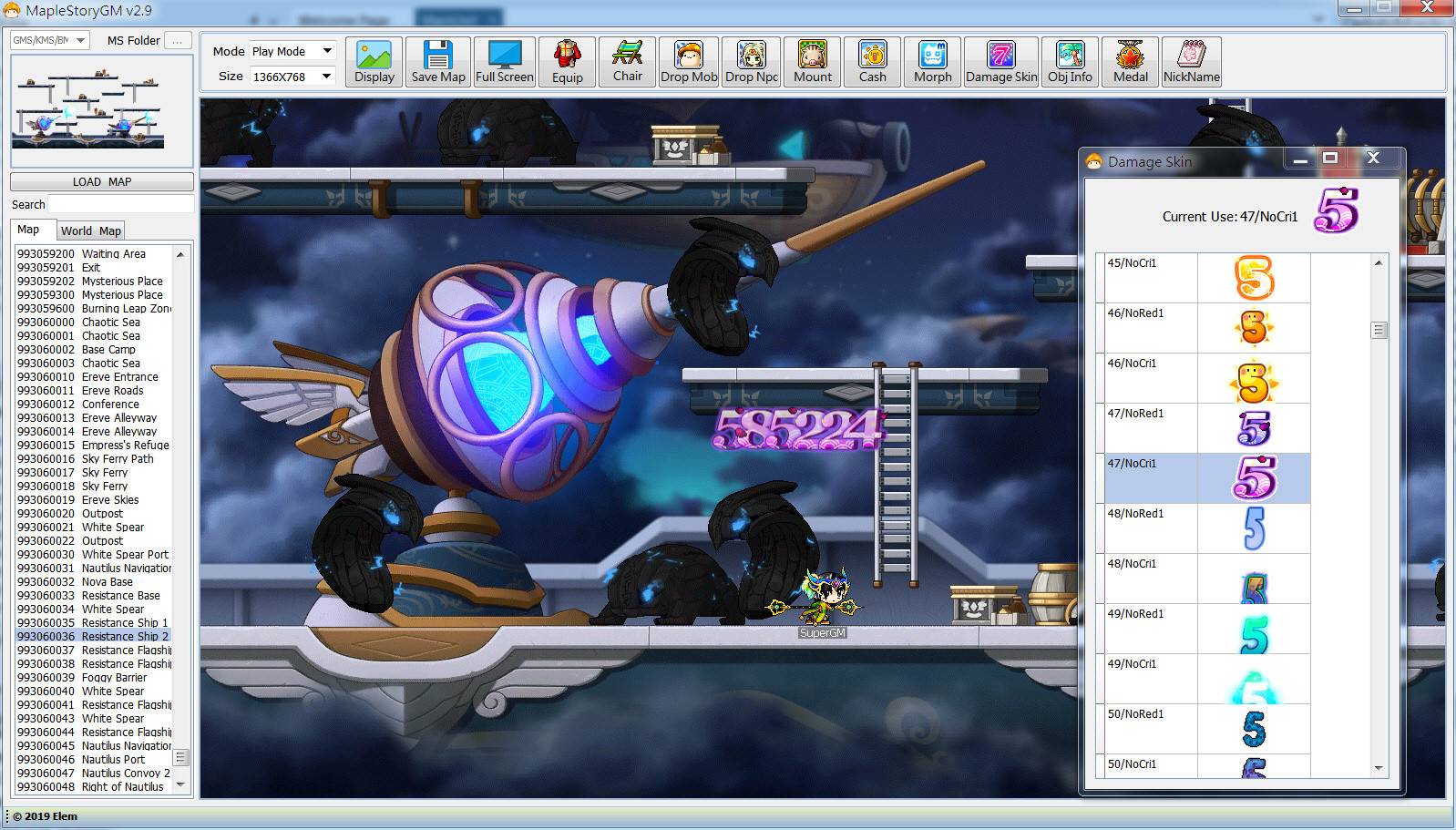Select the 49/NoCri1 glowing digit icon
Image resolution: width=1456 pixels, height=830 pixels.
(1254, 686)
